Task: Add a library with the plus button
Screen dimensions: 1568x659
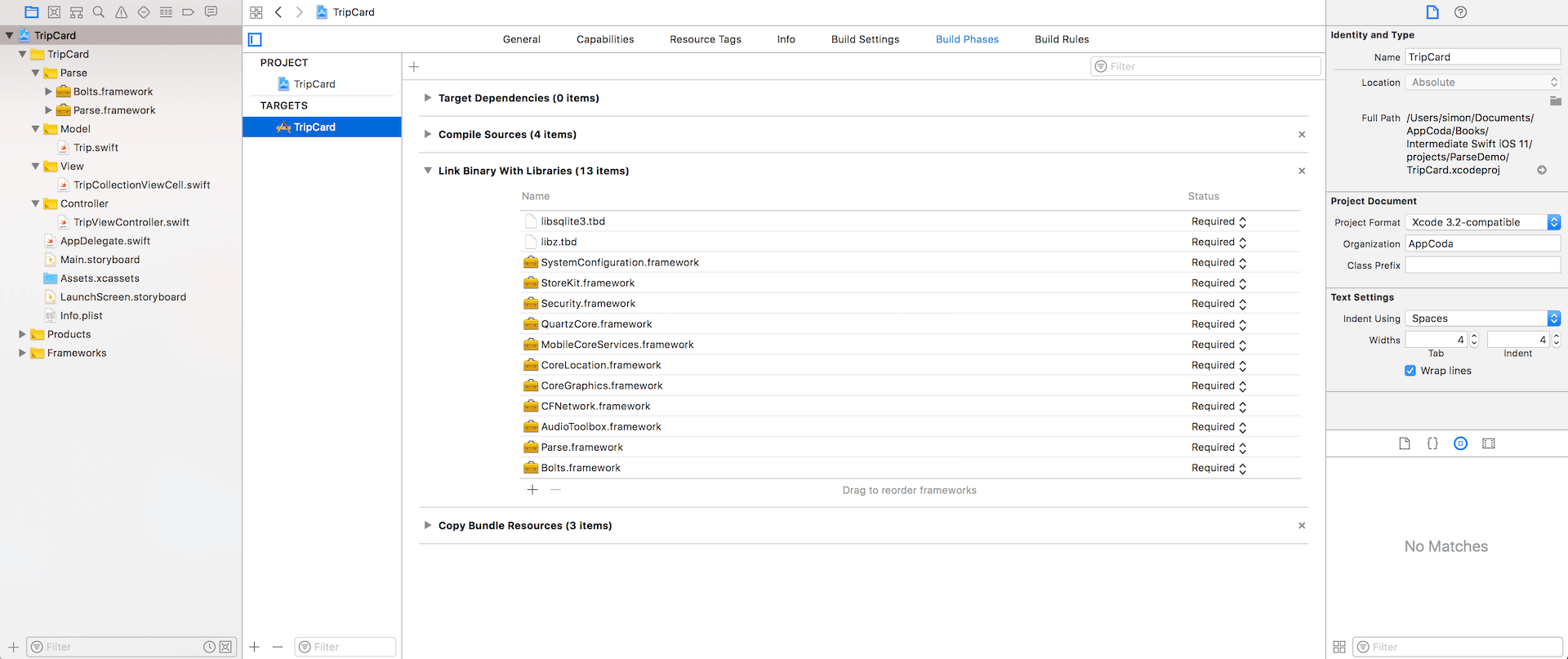Action: tap(532, 490)
